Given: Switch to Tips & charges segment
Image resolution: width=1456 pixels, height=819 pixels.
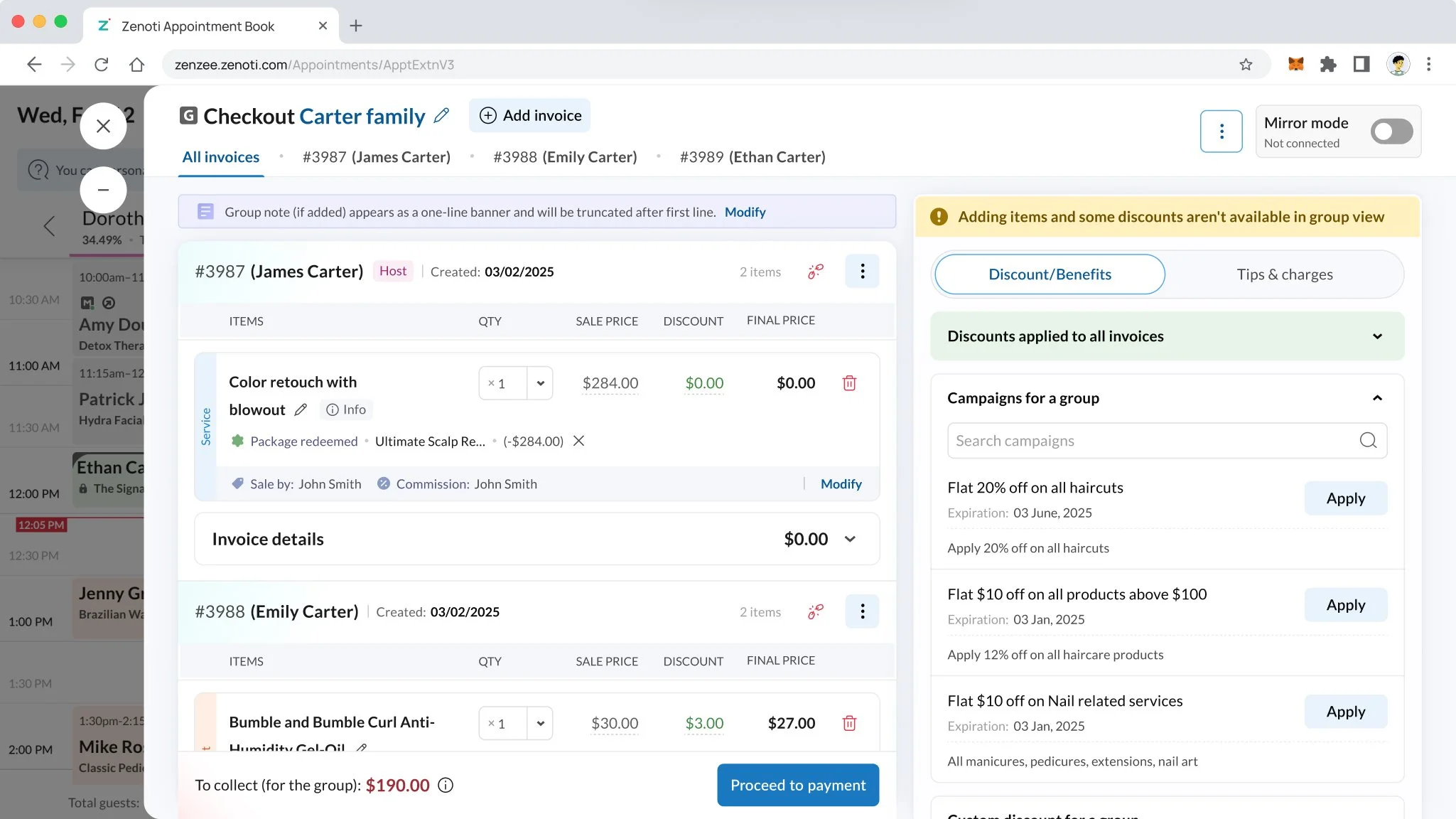Looking at the screenshot, I should coord(1284,274).
